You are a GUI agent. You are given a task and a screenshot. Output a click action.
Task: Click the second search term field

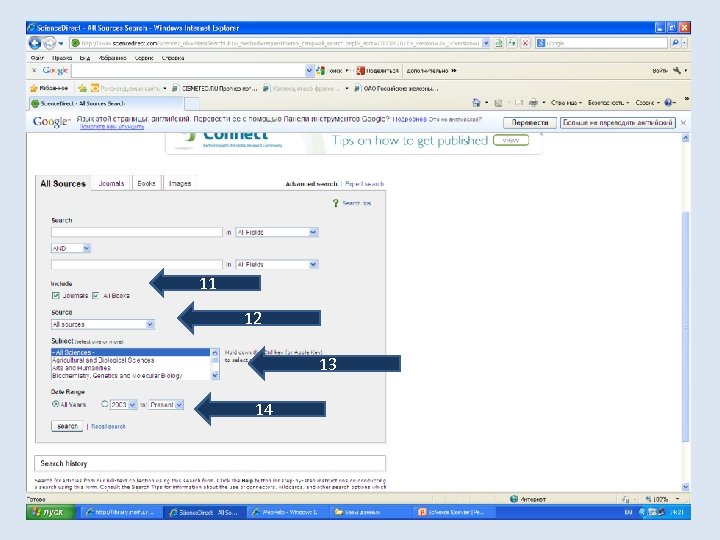point(137,264)
